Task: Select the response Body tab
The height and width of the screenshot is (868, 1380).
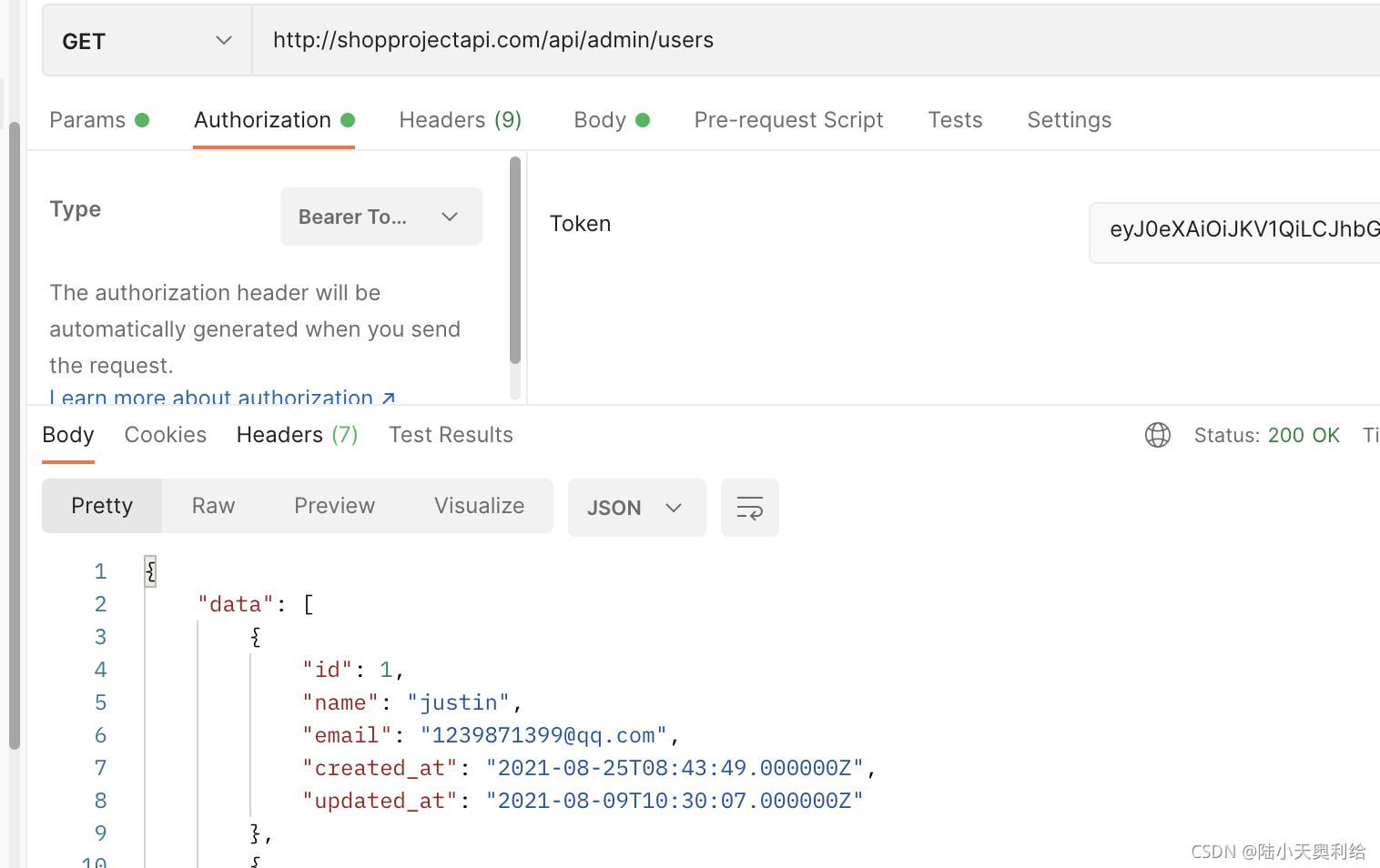Action: pos(68,435)
